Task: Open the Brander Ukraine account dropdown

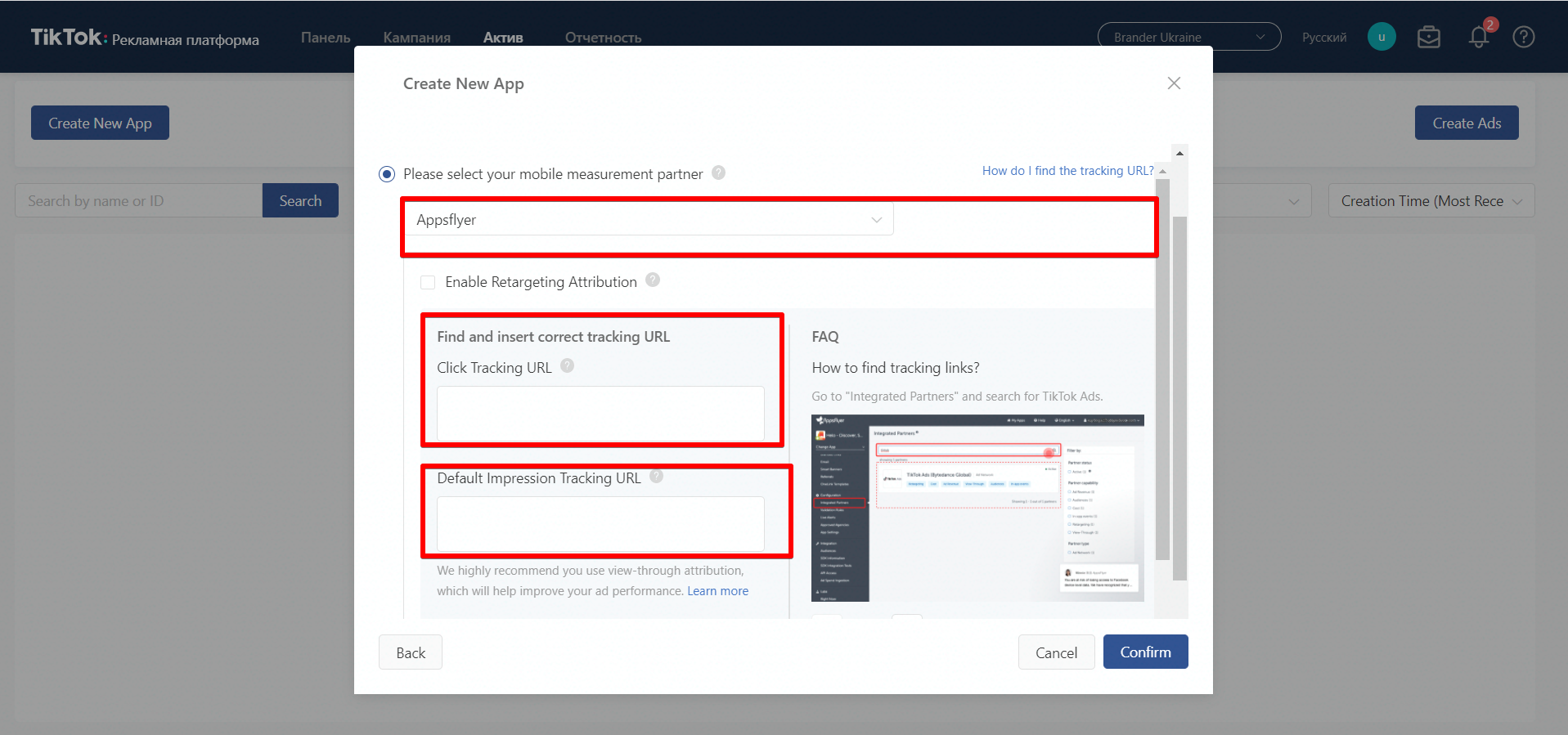Action: click(x=1188, y=37)
